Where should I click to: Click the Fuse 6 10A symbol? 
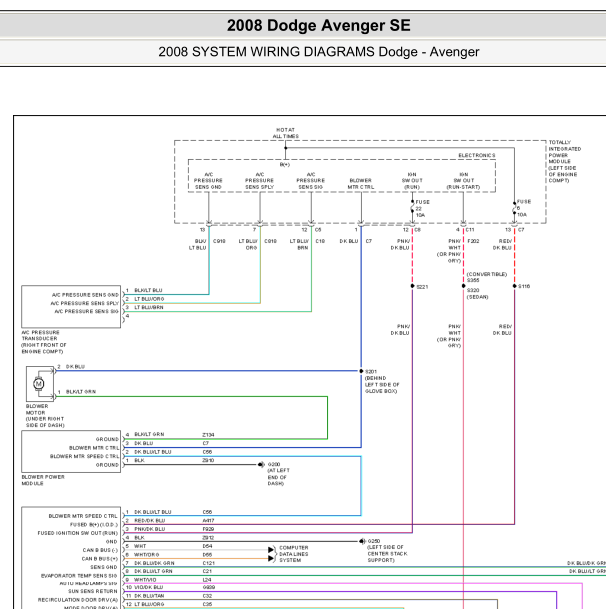click(514, 208)
